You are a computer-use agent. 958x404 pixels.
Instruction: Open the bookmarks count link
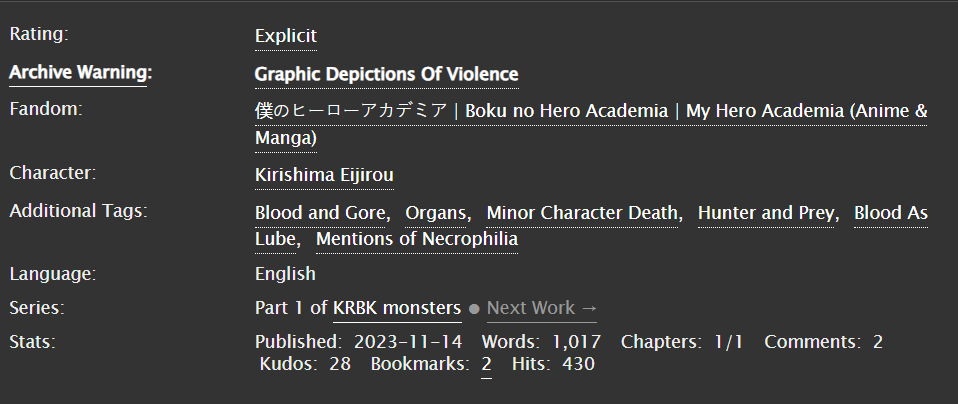point(486,364)
